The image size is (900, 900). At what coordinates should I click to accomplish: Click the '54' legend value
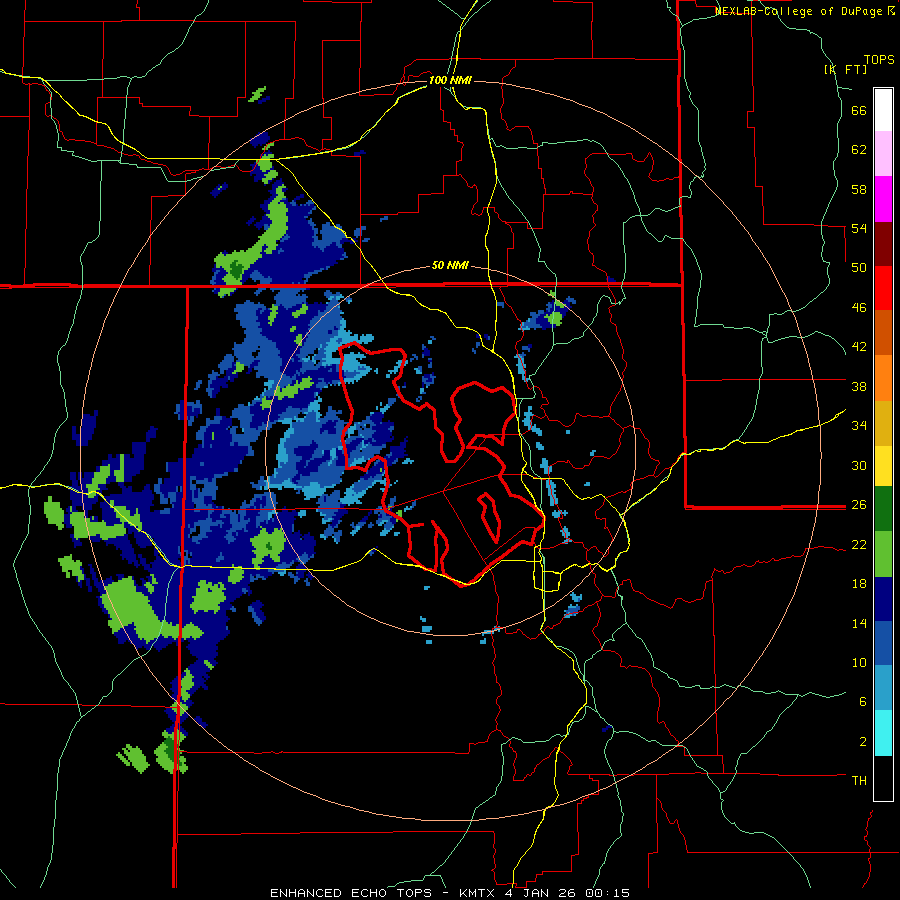[x=859, y=228]
